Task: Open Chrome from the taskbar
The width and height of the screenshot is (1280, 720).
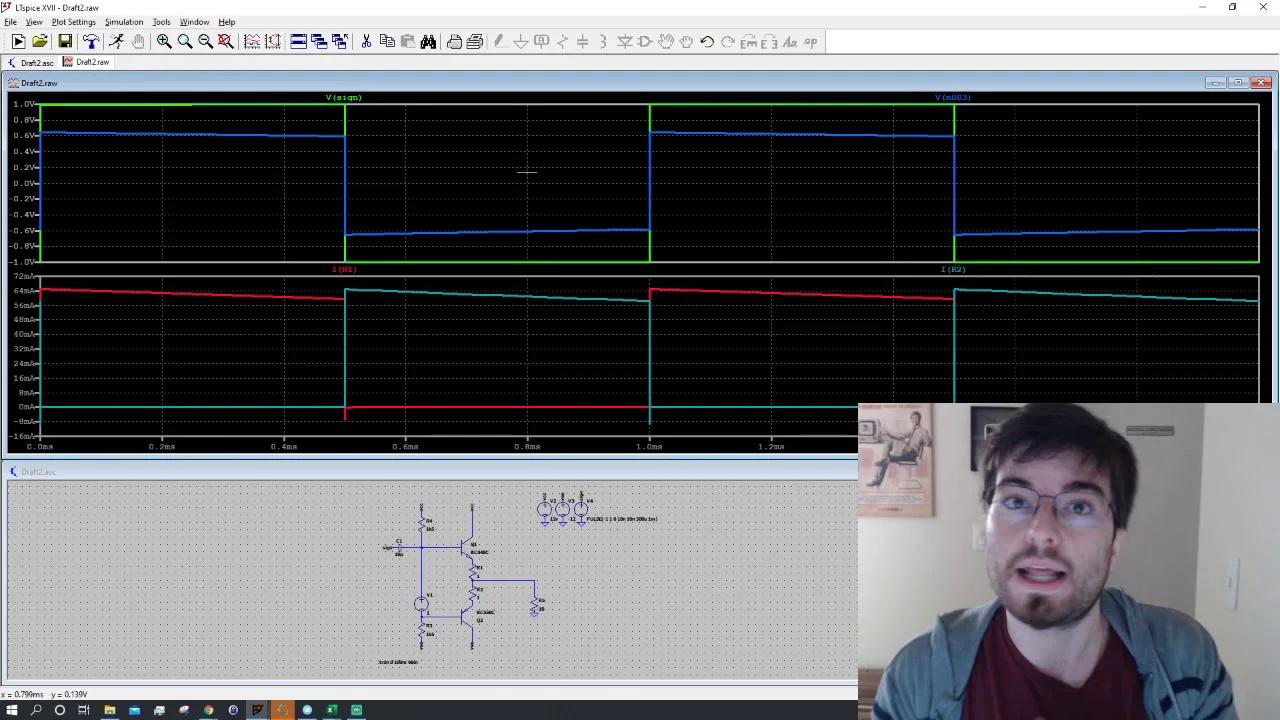Action: coord(208,710)
